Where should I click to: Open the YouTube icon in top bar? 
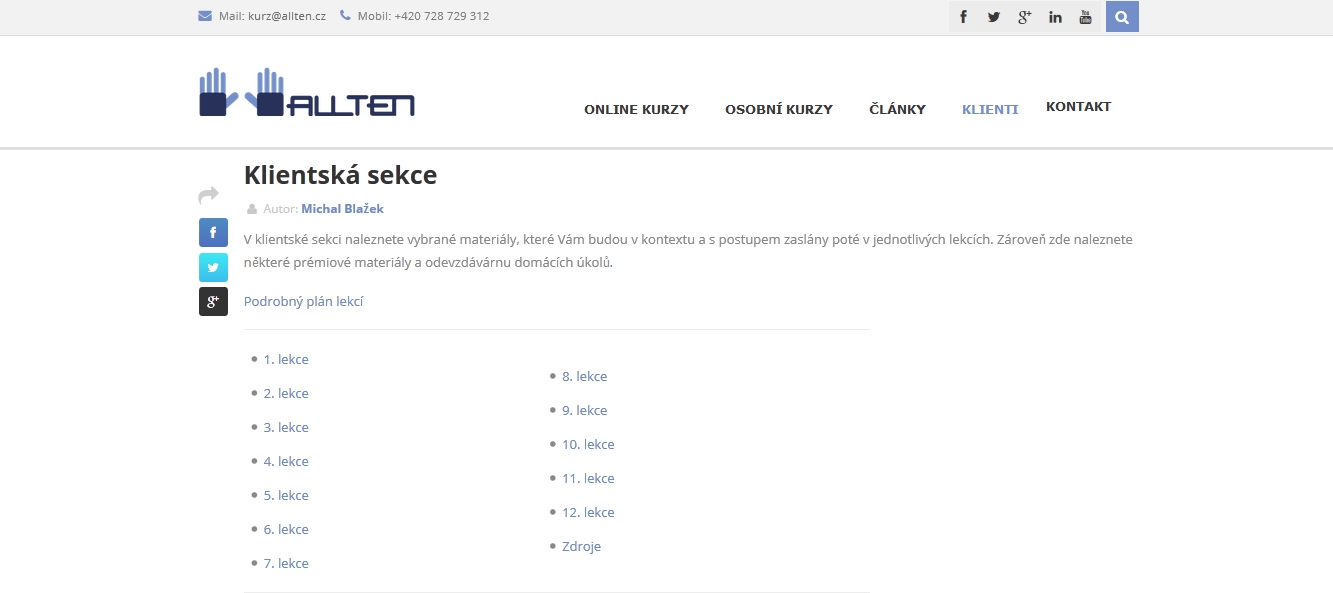coord(1085,17)
